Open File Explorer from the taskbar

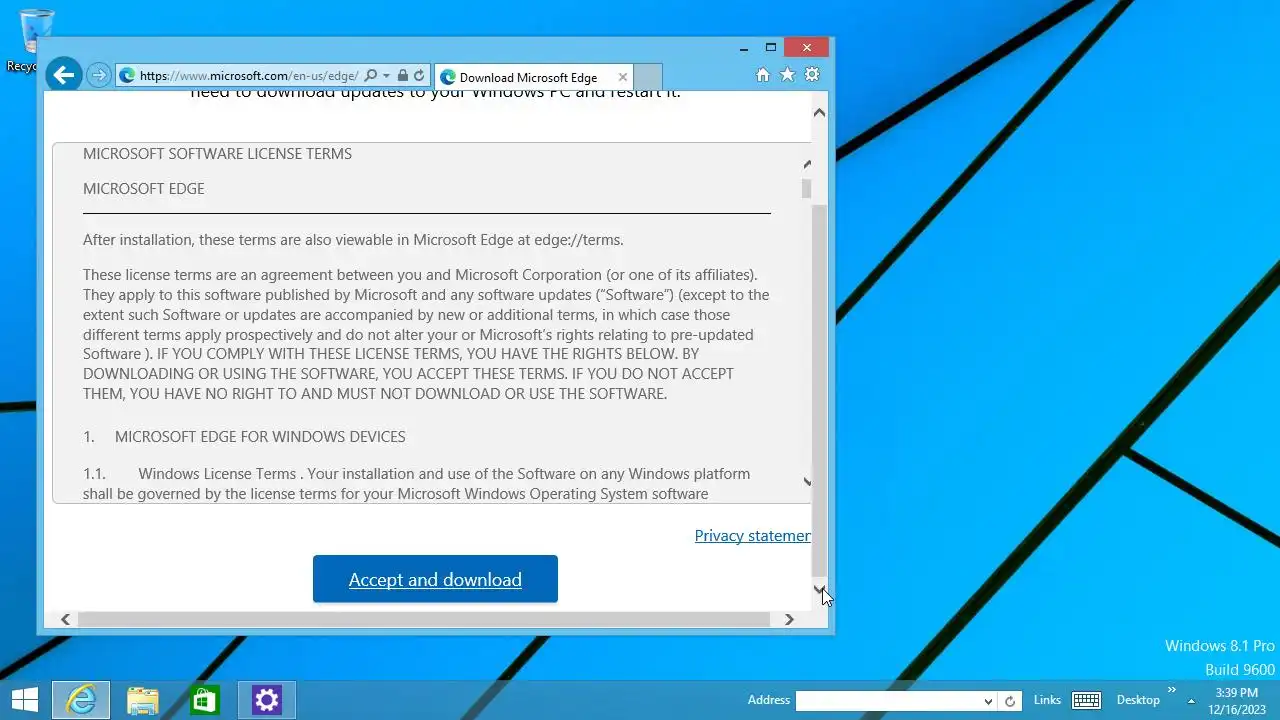click(143, 700)
